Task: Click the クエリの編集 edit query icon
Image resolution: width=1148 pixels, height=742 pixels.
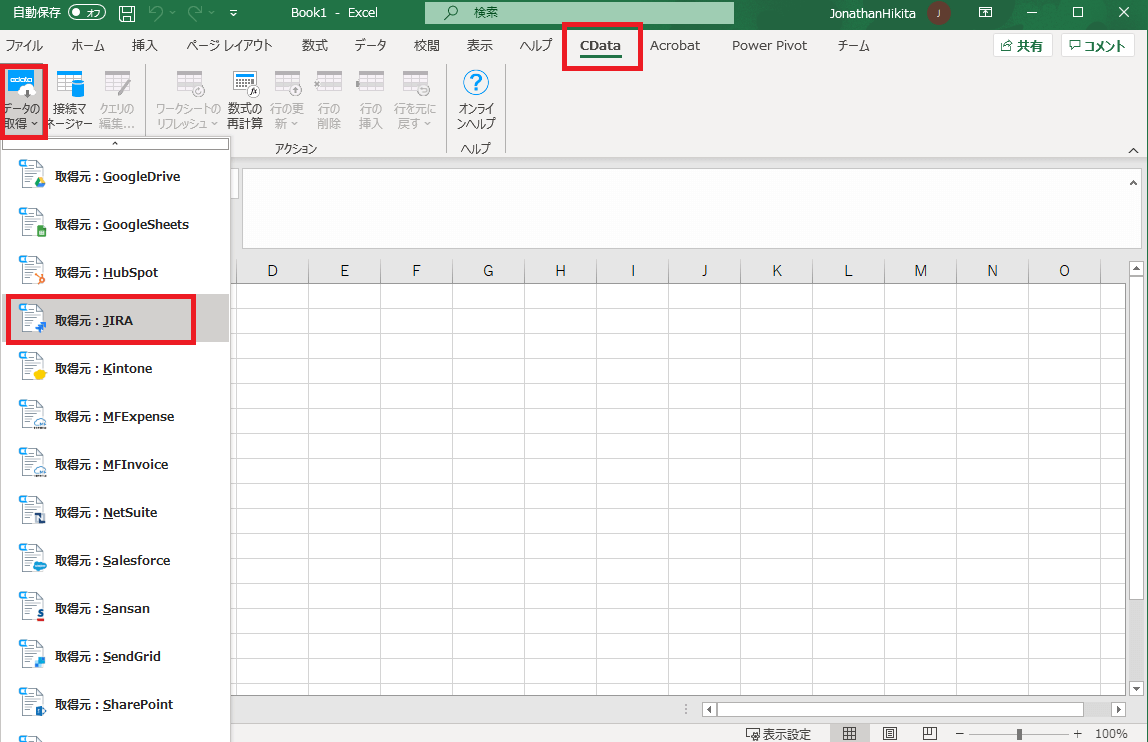Action: (117, 101)
